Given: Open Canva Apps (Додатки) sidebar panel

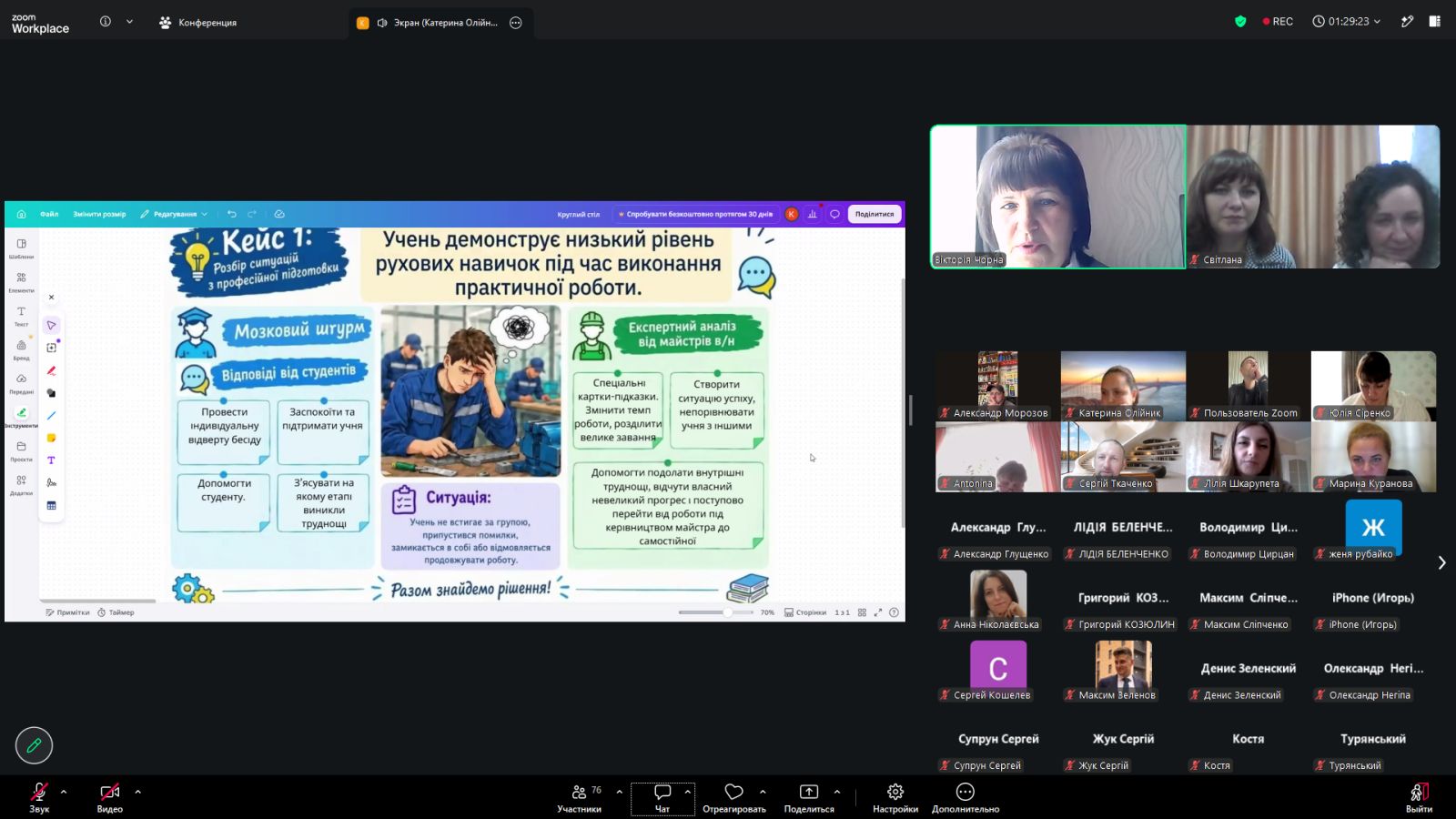Looking at the screenshot, I should tap(21, 484).
